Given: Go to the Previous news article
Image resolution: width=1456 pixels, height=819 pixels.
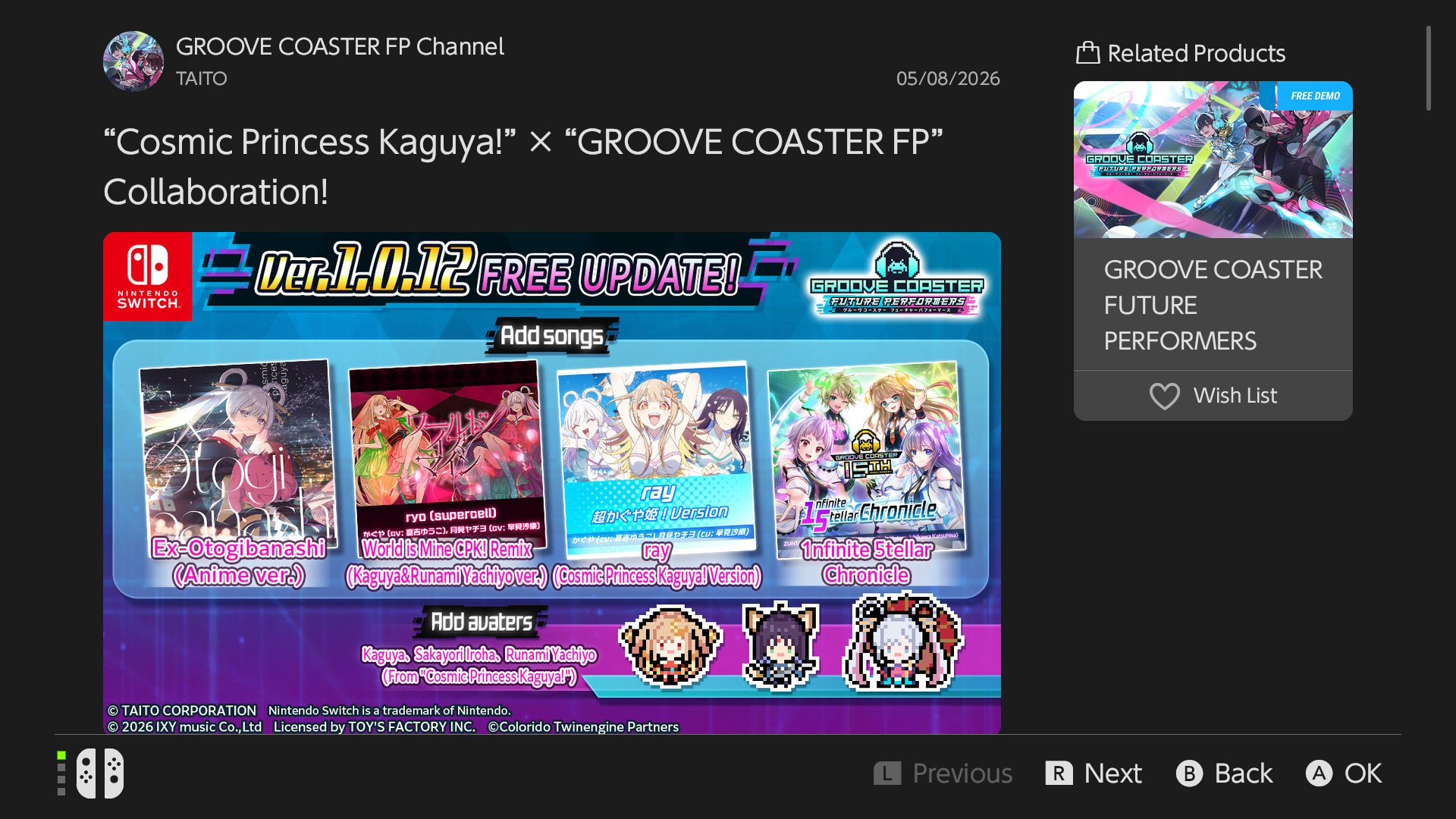Looking at the screenshot, I should [943, 773].
